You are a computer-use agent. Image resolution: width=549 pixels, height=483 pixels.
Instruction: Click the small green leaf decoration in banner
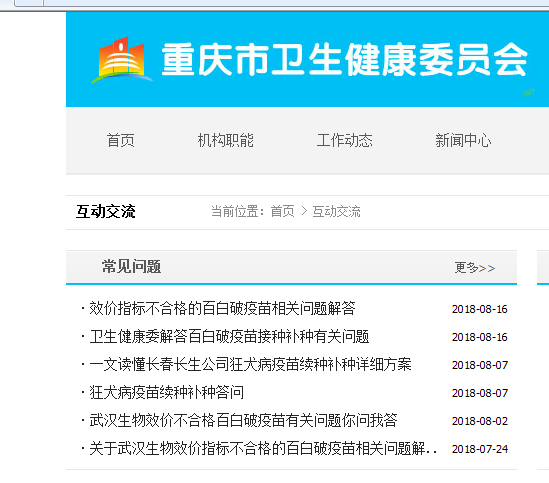tap(528, 93)
